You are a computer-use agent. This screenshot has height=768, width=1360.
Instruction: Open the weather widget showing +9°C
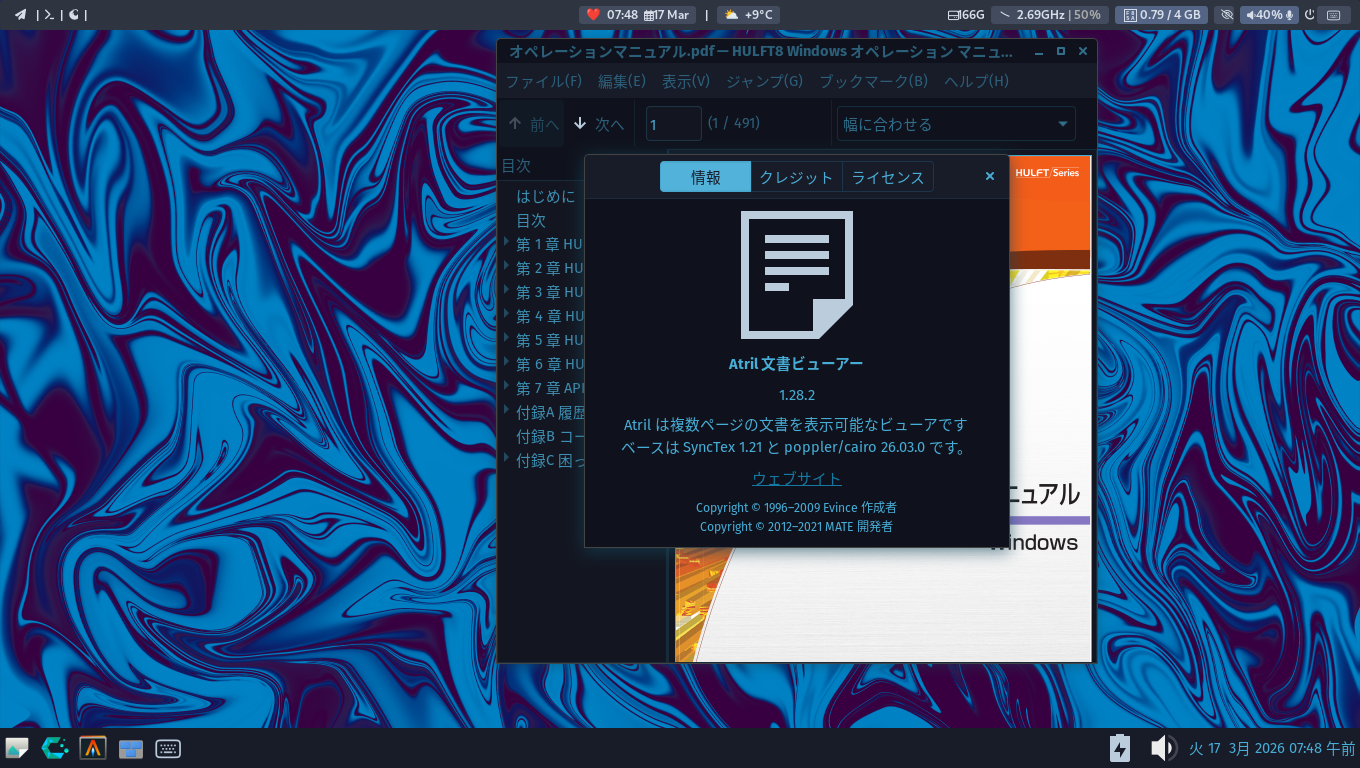click(749, 15)
